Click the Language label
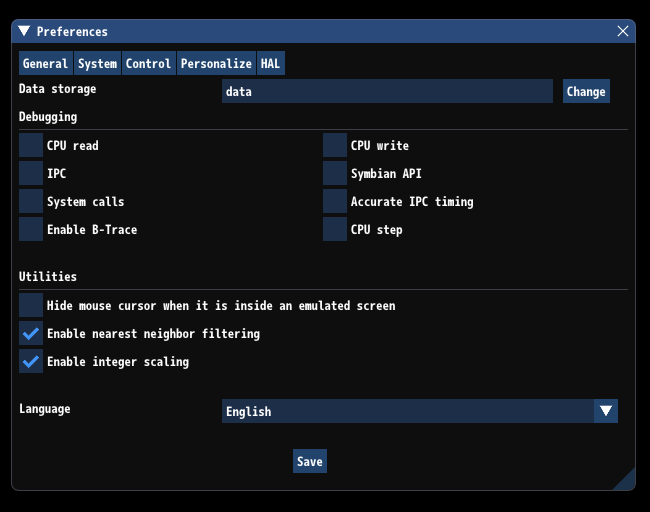 point(45,409)
